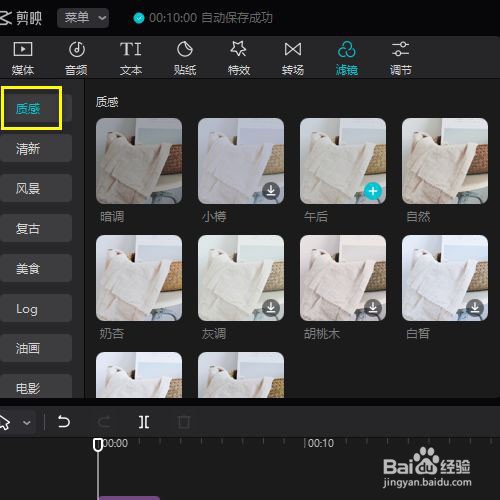
Task: Click the split clip tool icon
Action: pyautogui.click(x=144, y=422)
